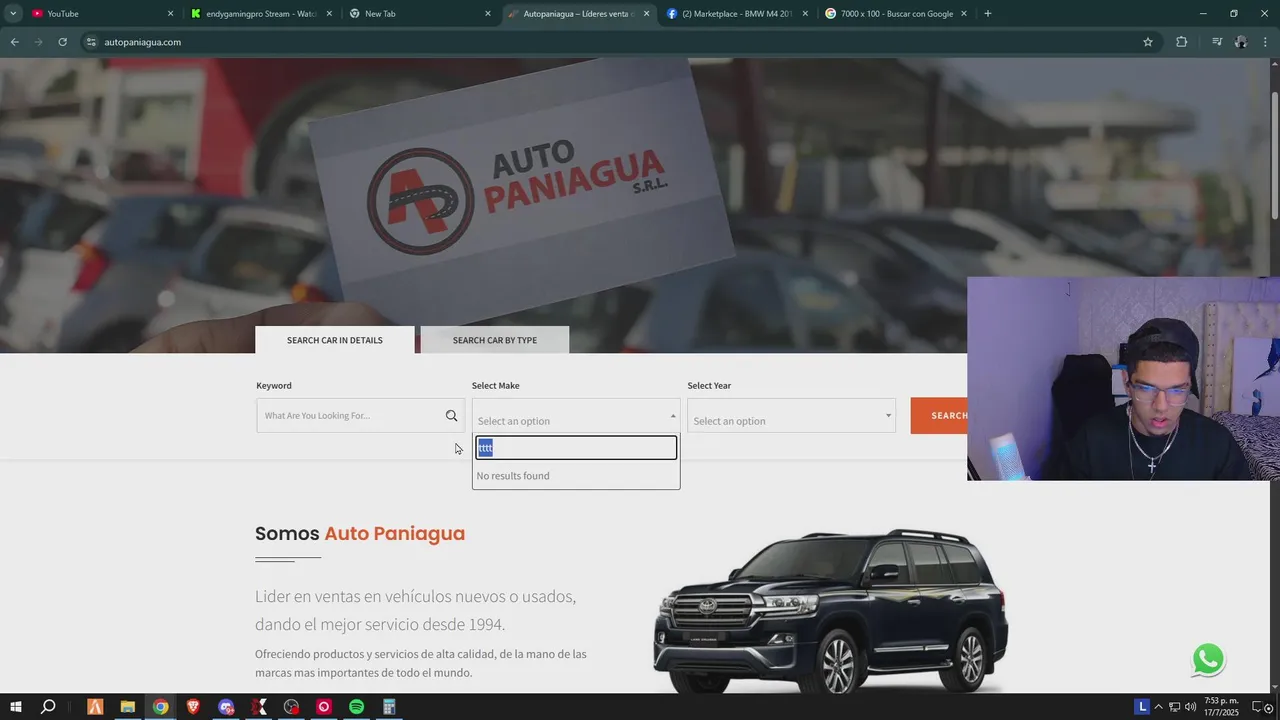The height and width of the screenshot is (720, 1280).
Task: Open Chrome extensions puzzle icon
Action: 1182,42
